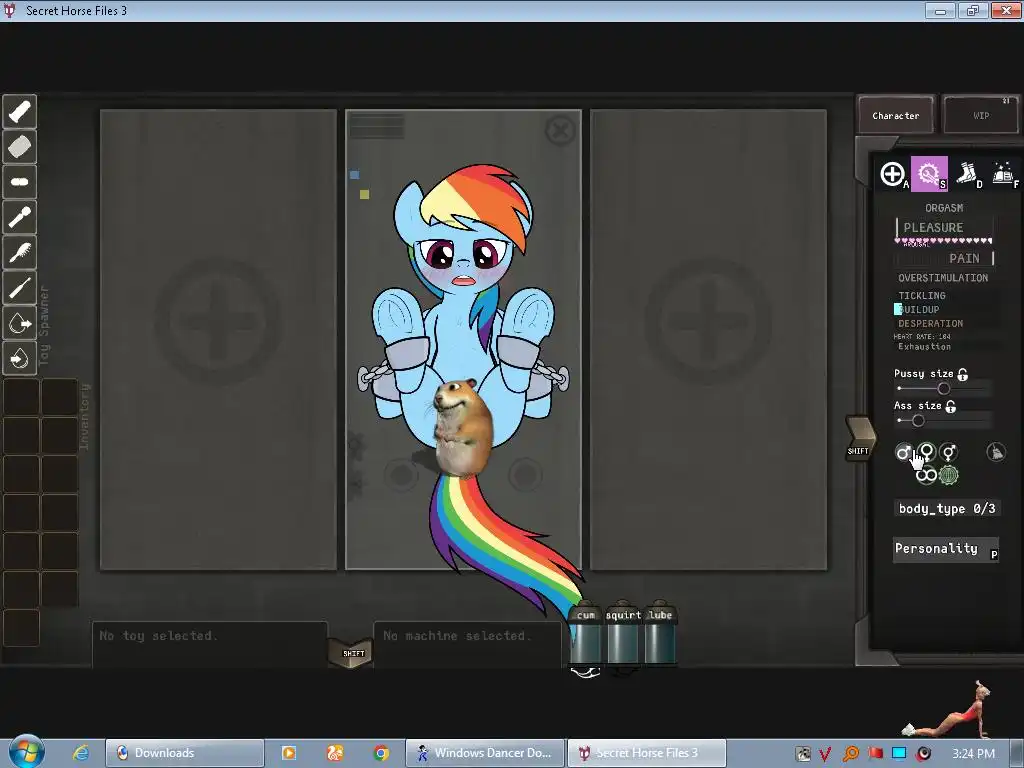
Task: Open the socks clothing section marked D
Action: tap(967, 174)
